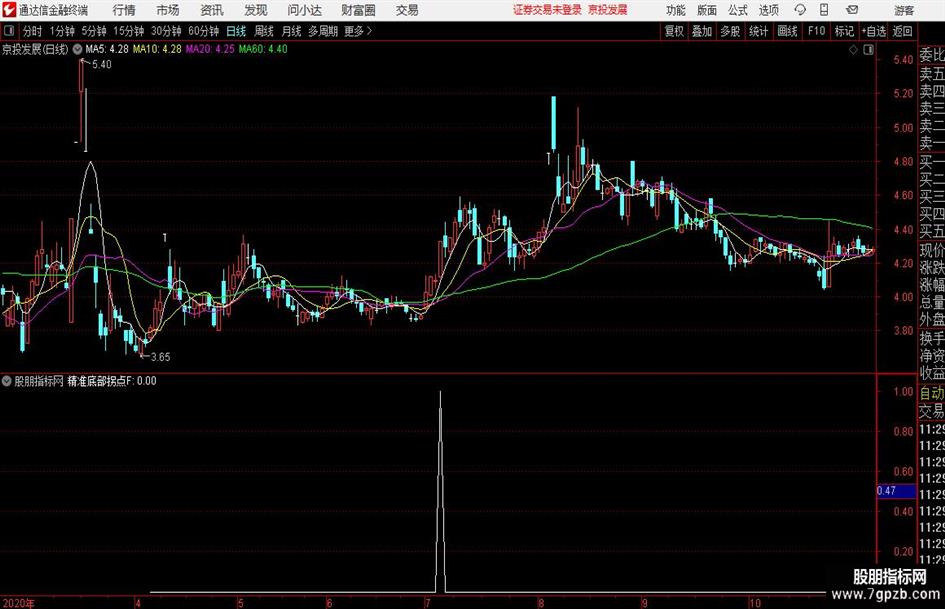The width and height of the screenshot is (945, 609).
Task: Click the 通达信 red logo icon
Action: coord(9,10)
